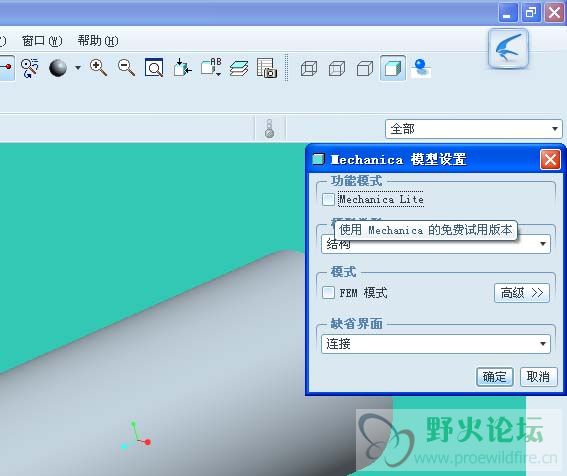
Task: Minimize the main application window
Action: pyautogui.click(x=507, y=13)
